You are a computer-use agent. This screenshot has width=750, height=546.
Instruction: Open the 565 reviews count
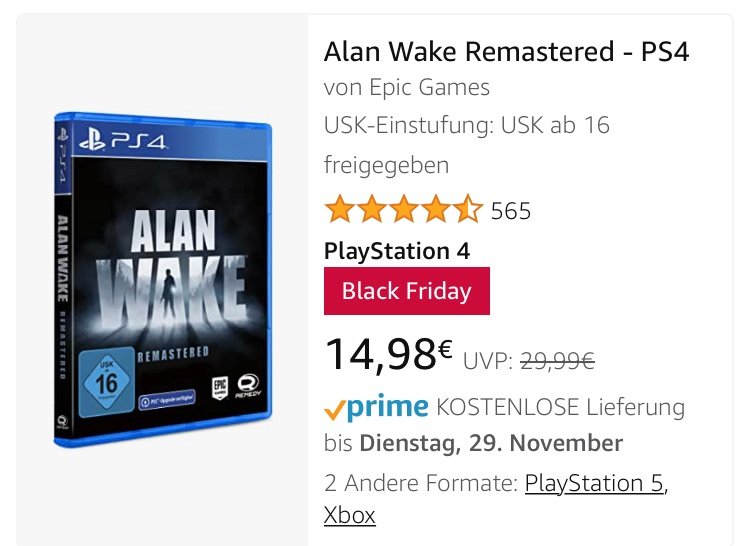tap(511, 211)
